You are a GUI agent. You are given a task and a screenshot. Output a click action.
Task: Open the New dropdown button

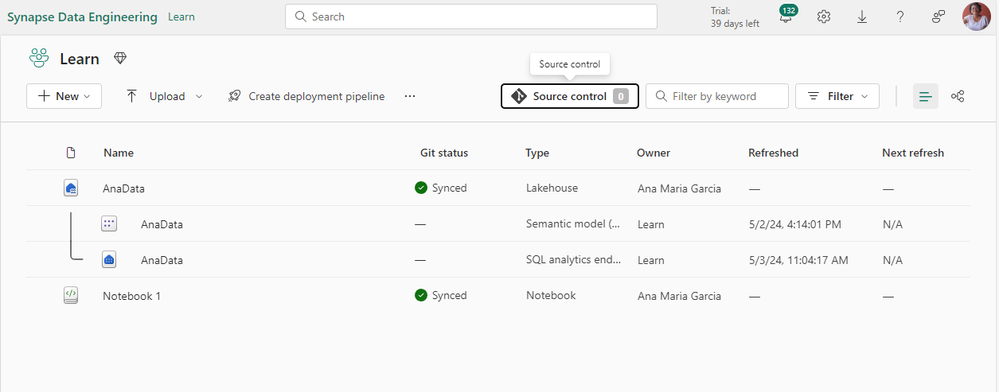point(64,96)
